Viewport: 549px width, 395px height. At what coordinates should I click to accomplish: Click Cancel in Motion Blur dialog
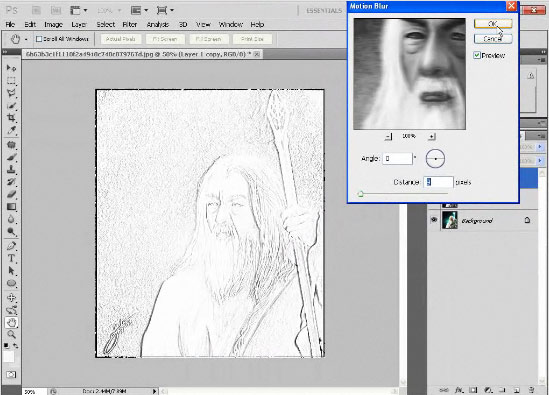(493, 39)
